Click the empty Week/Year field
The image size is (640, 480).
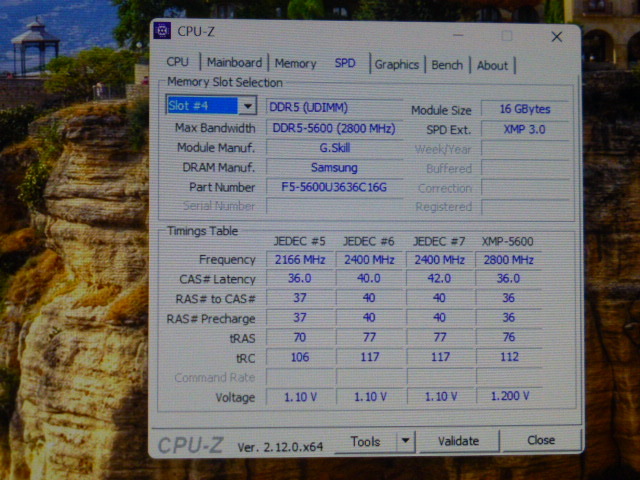(524, 149)
